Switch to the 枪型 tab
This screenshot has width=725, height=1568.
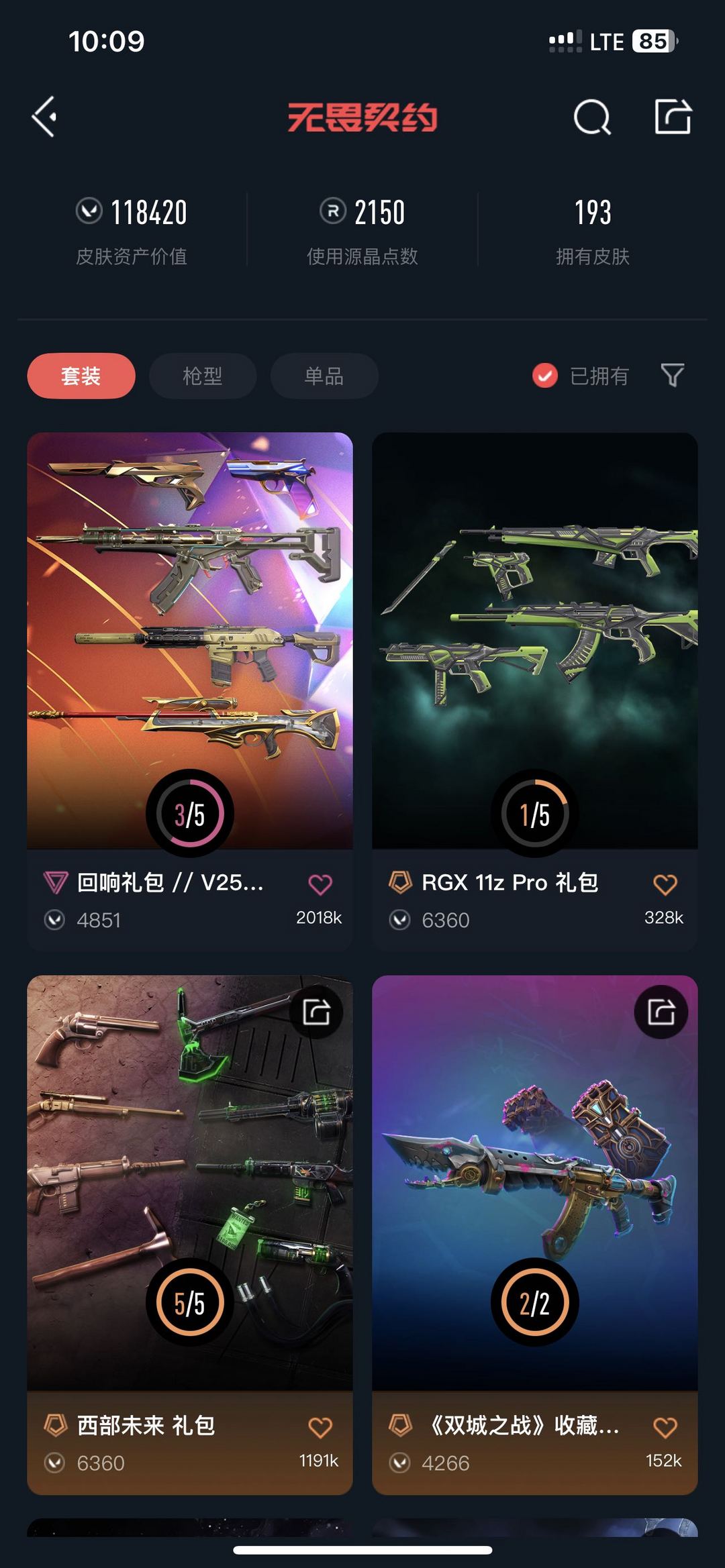[203, 376]
